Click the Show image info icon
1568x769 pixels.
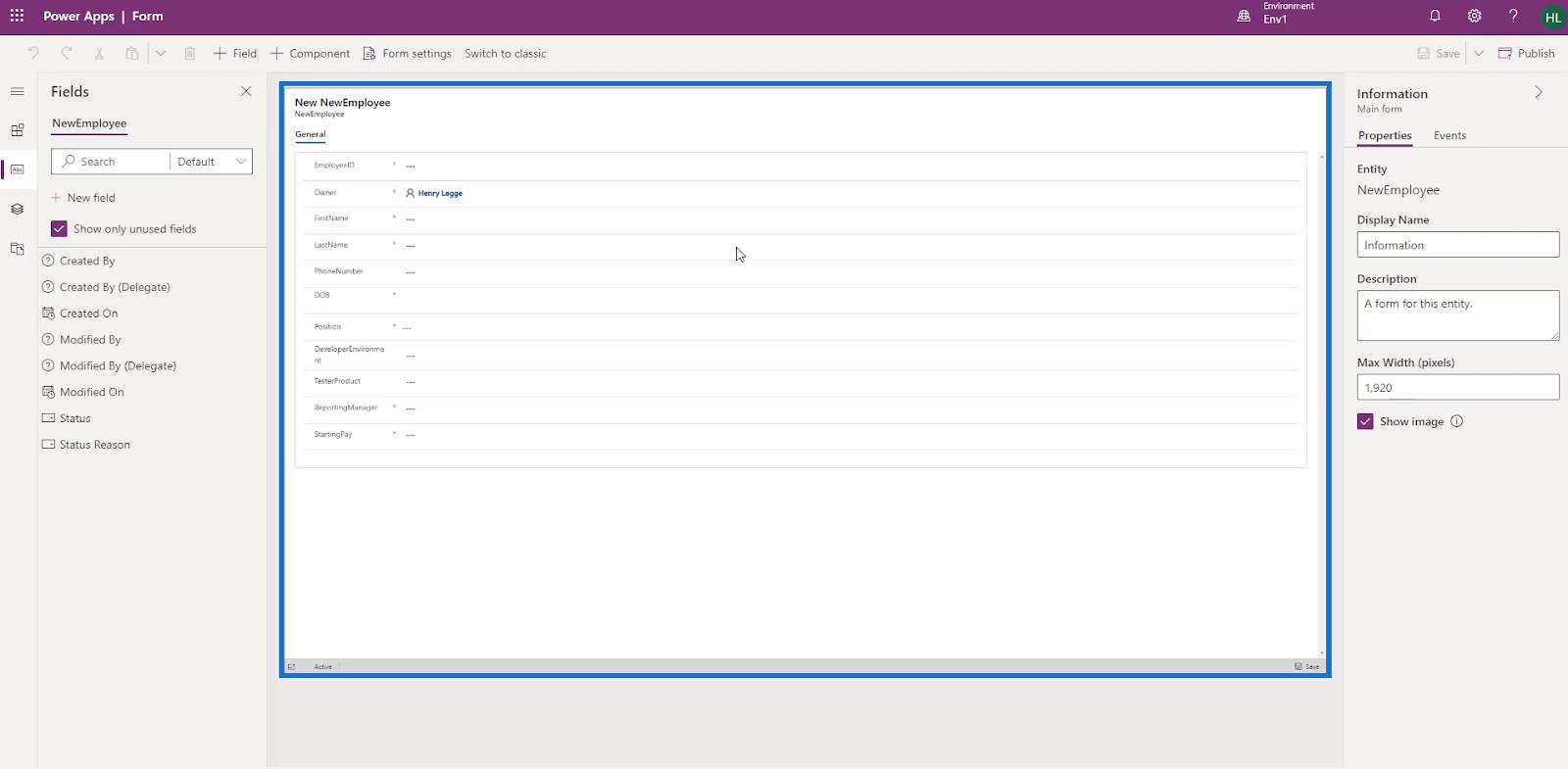coord(1456,421)
